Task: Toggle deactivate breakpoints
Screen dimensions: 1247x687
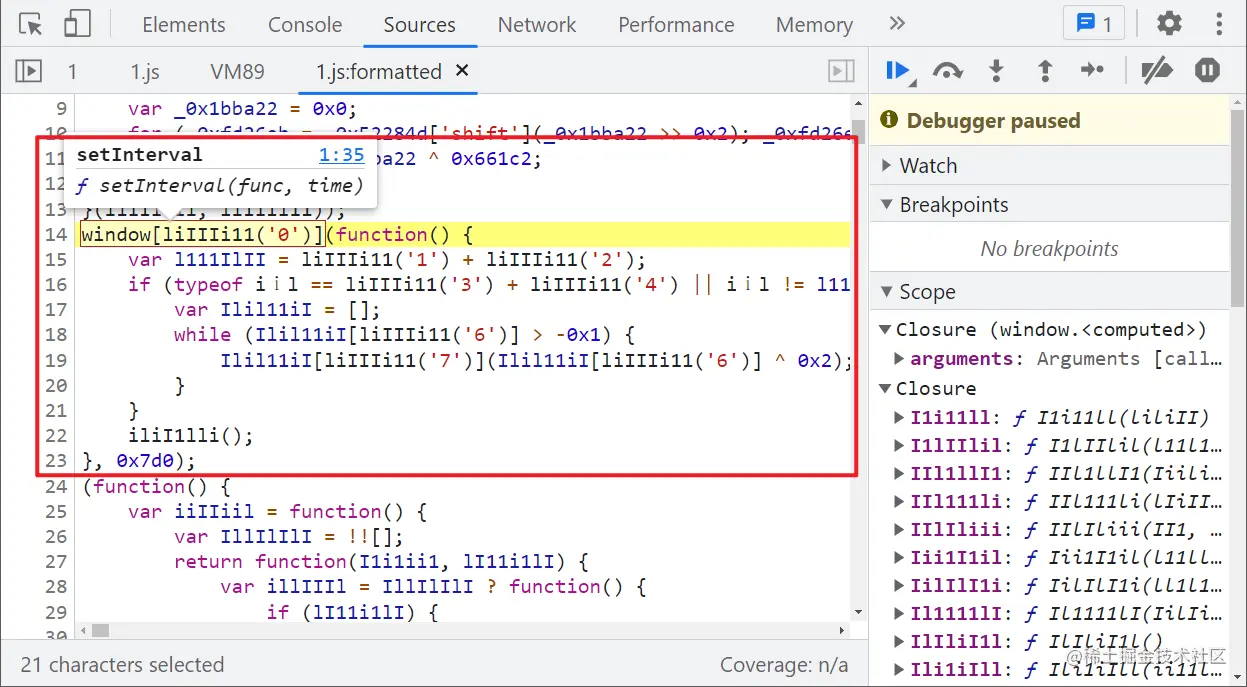Action: tap(1156, 71)
